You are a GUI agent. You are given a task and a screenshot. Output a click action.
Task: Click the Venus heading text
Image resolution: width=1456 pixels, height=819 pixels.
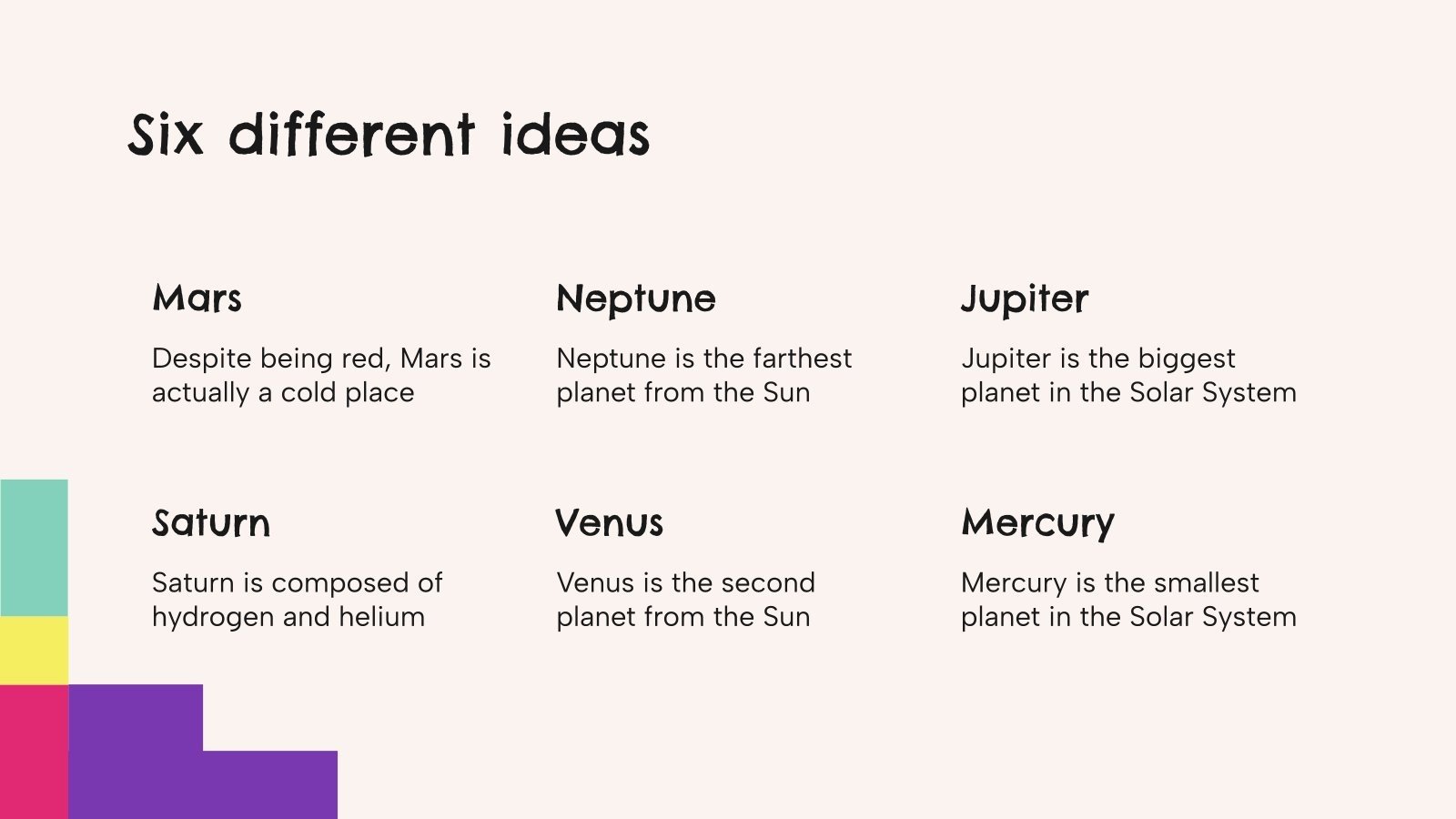(x=610, y=523)
